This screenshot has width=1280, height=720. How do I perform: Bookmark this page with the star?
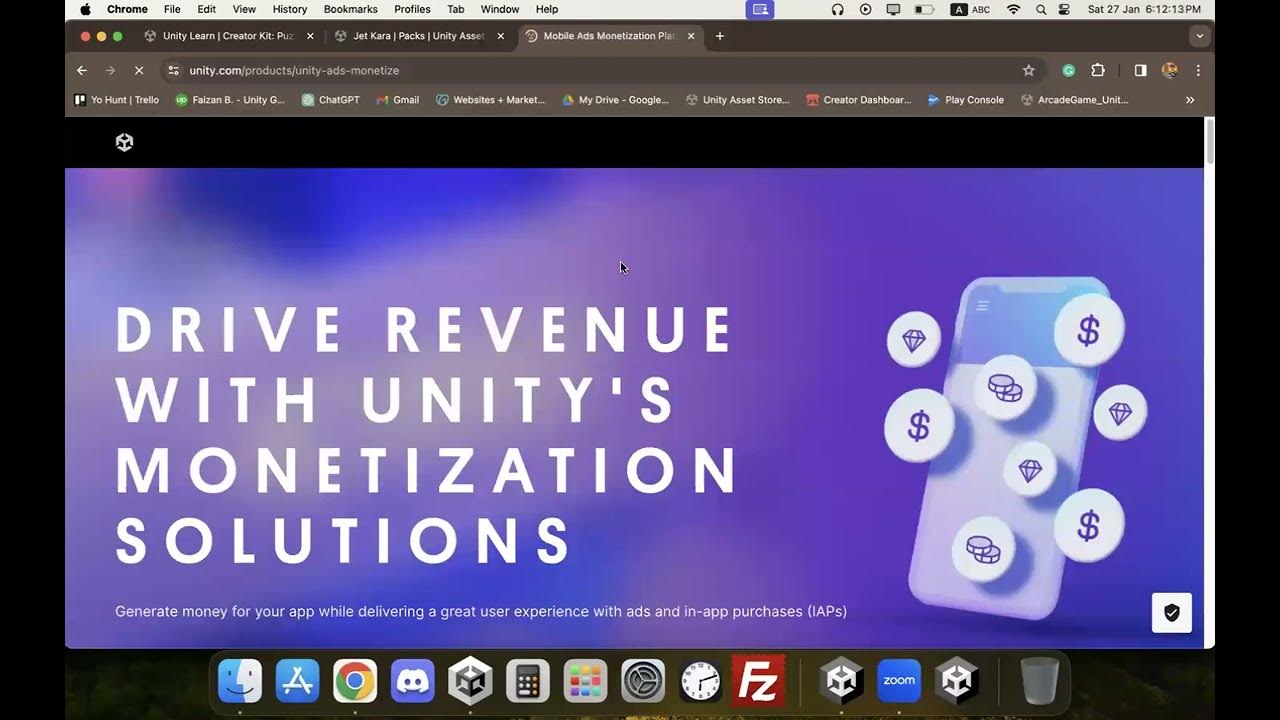[x=1028, y=70]
